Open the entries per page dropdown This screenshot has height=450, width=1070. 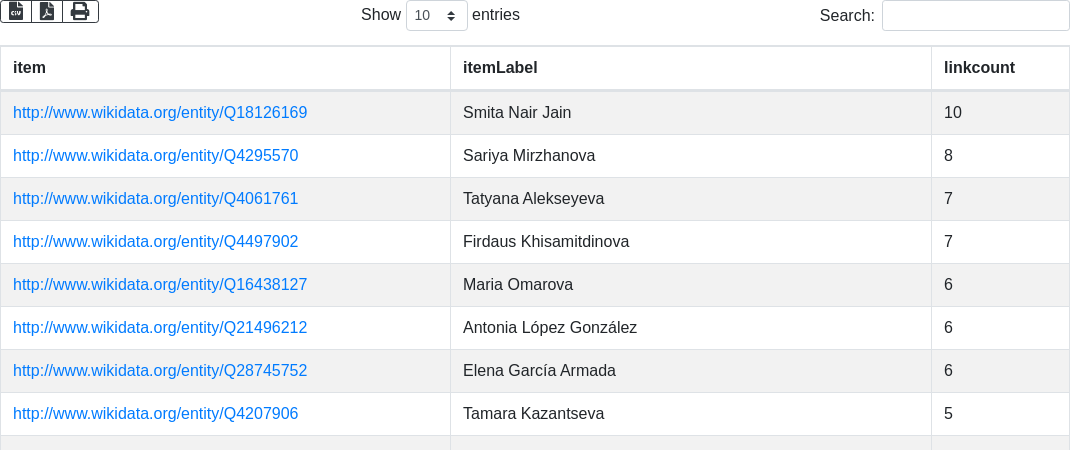tap(436, 16)
